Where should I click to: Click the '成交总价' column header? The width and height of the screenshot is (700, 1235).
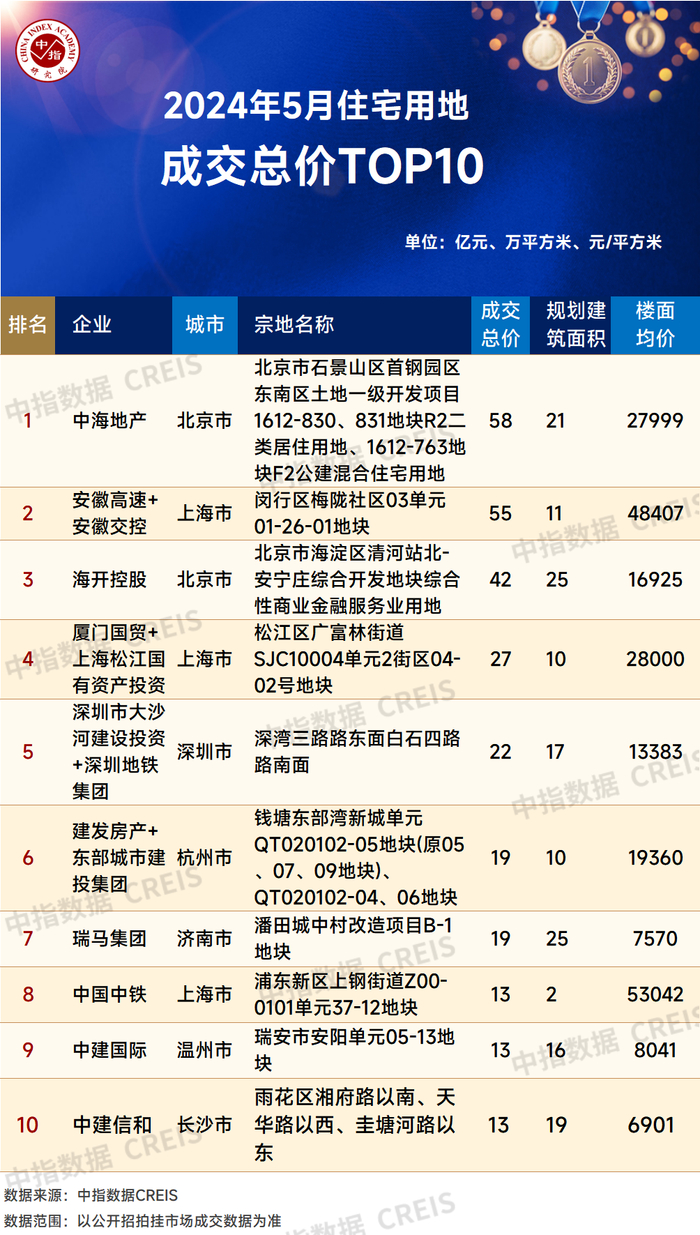click(x=501, y=324)
